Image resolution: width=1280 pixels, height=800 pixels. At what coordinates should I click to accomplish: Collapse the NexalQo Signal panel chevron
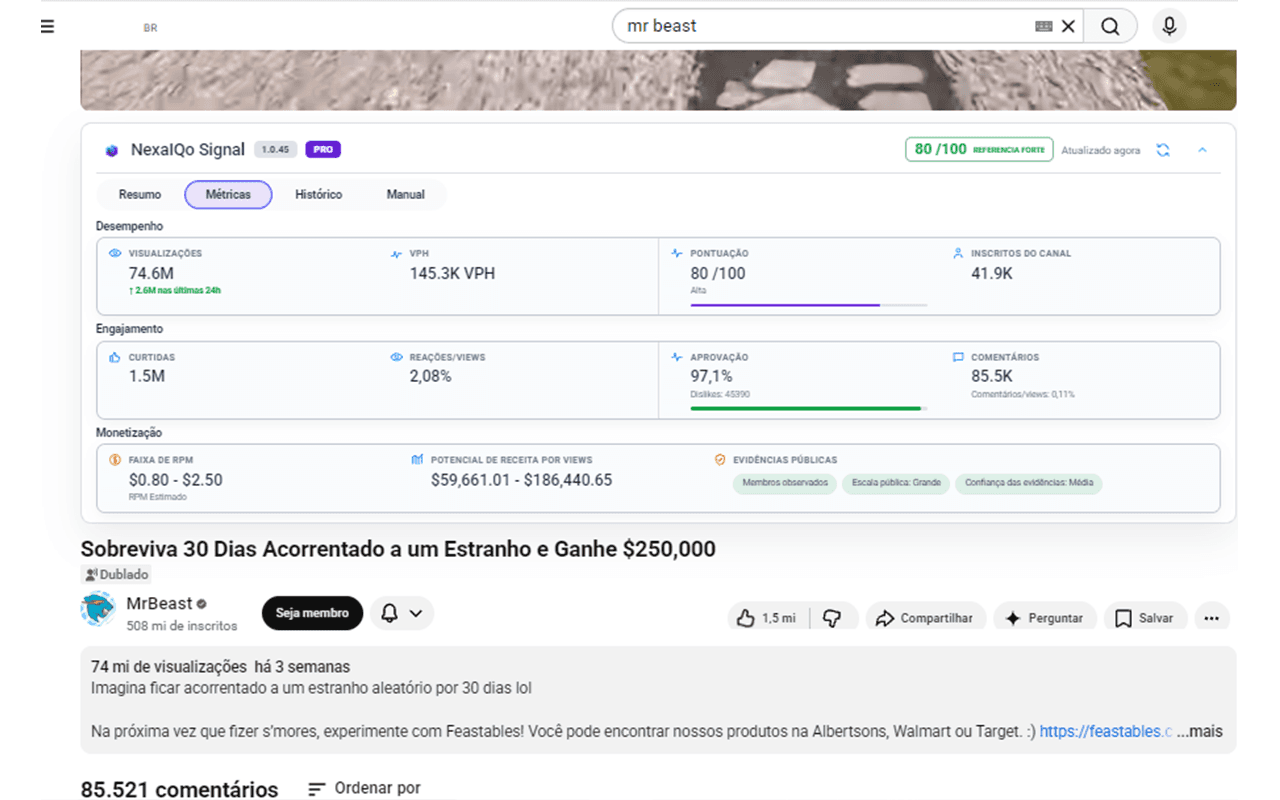point(1202,150)
